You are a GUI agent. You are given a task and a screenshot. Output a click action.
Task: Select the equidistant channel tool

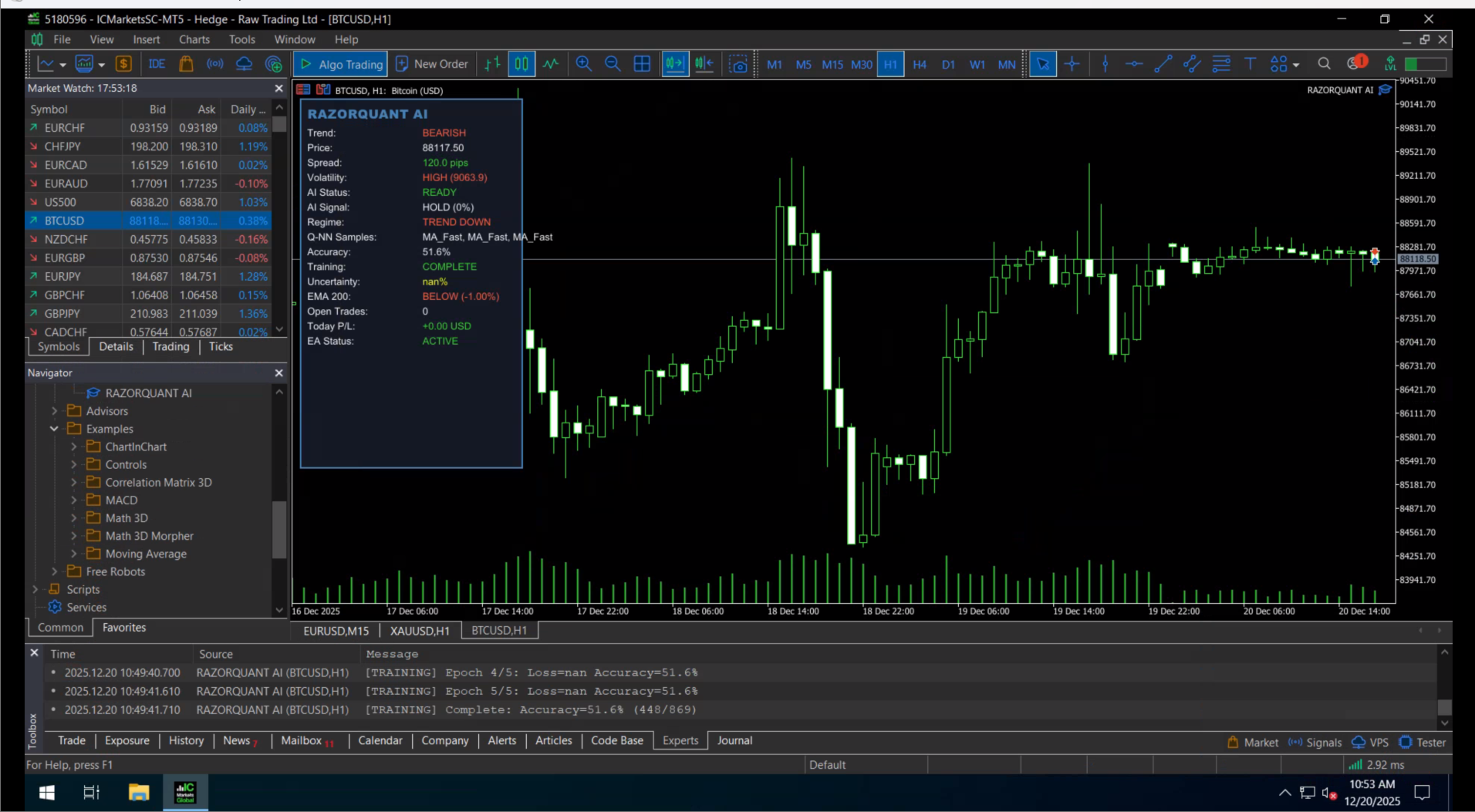click(1192, 64)
